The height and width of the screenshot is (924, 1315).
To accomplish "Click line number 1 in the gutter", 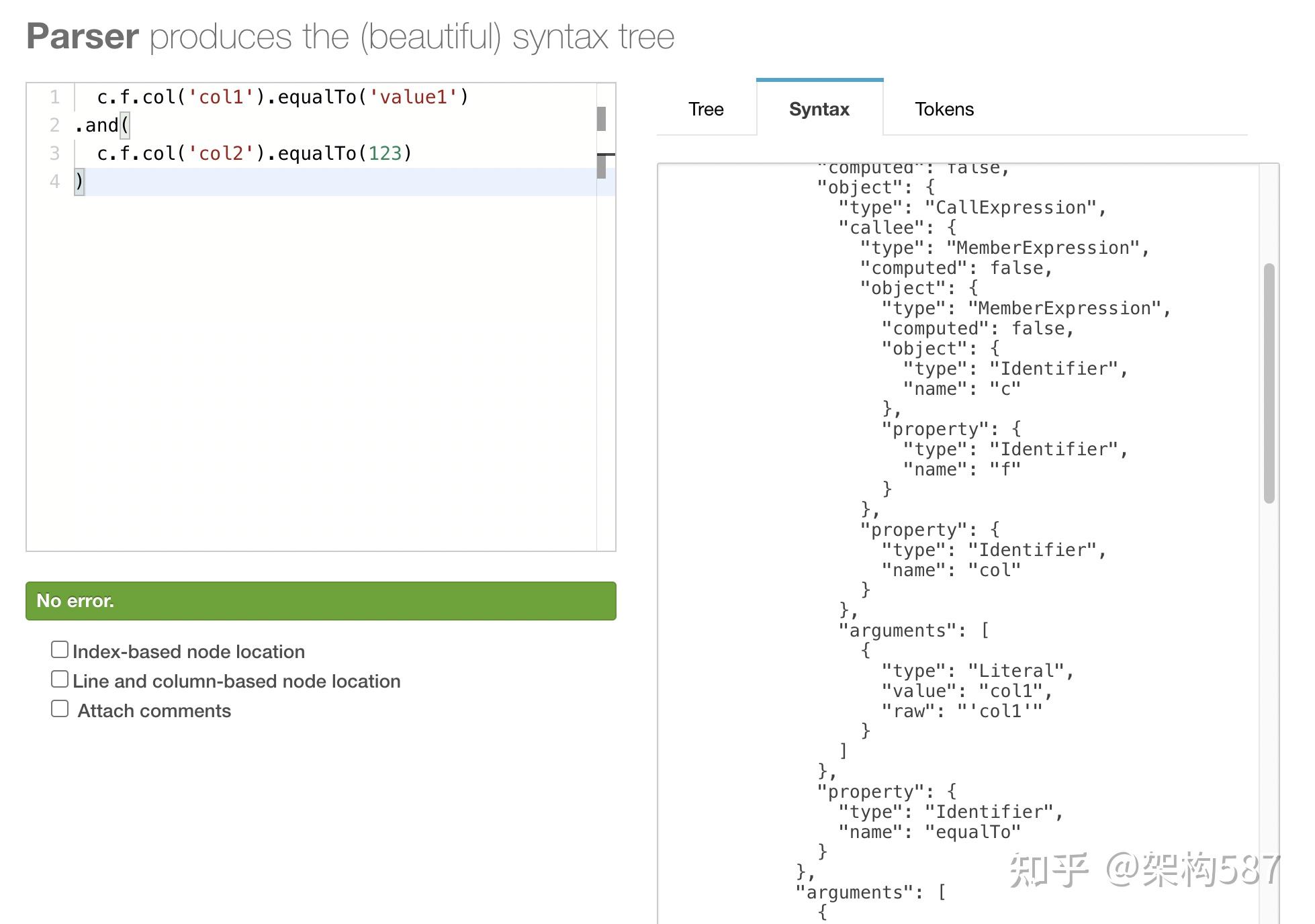I will coord(54,97).
